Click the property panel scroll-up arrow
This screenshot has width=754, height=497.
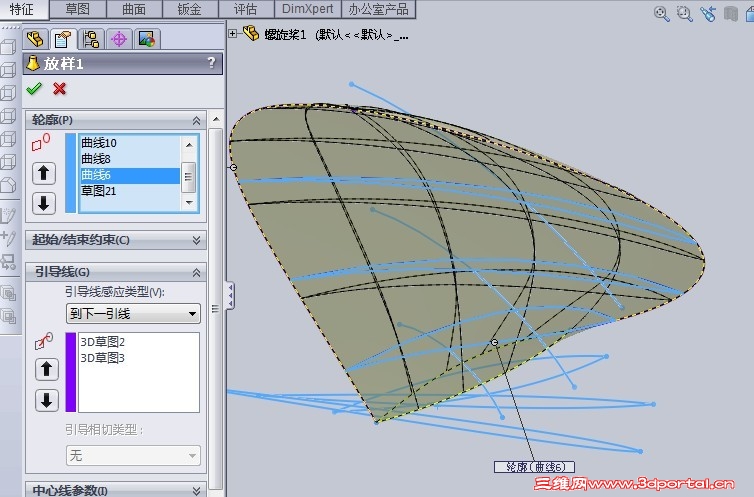216,119
